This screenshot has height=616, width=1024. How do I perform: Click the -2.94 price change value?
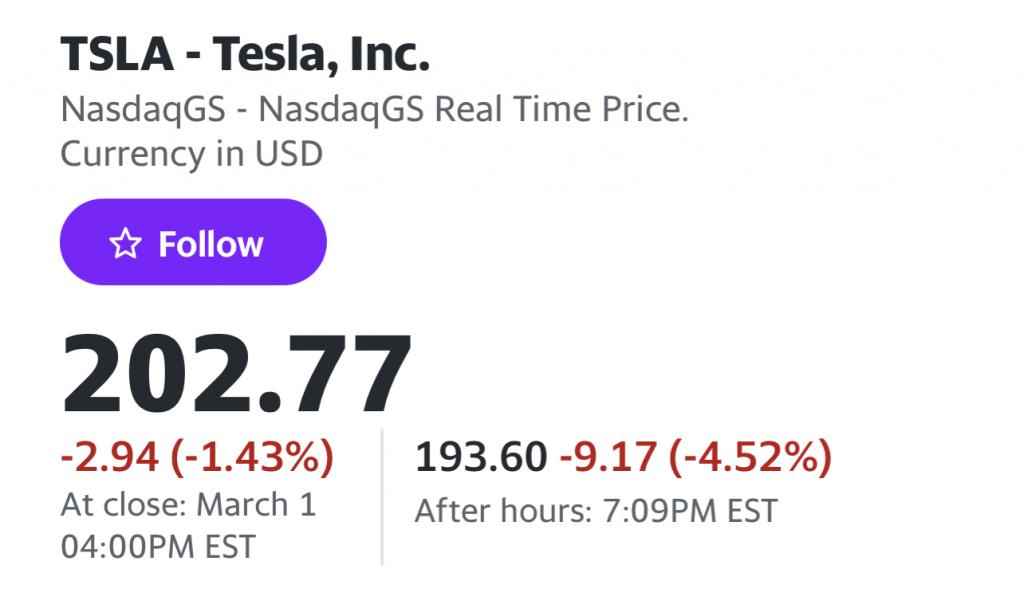point(110,458)
